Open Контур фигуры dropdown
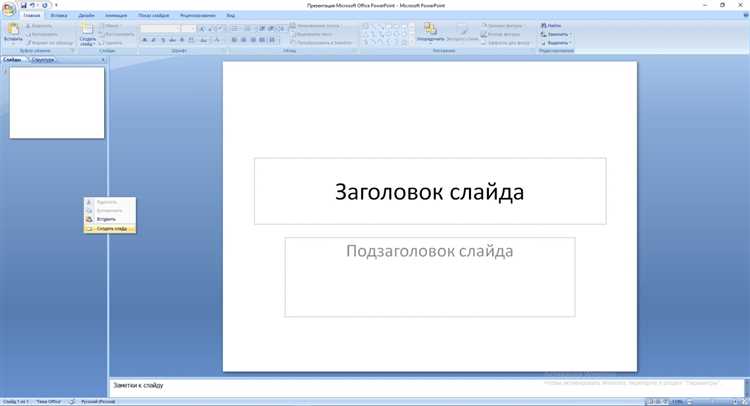Screen dimensions: 750x406 (x=502, y=34)
